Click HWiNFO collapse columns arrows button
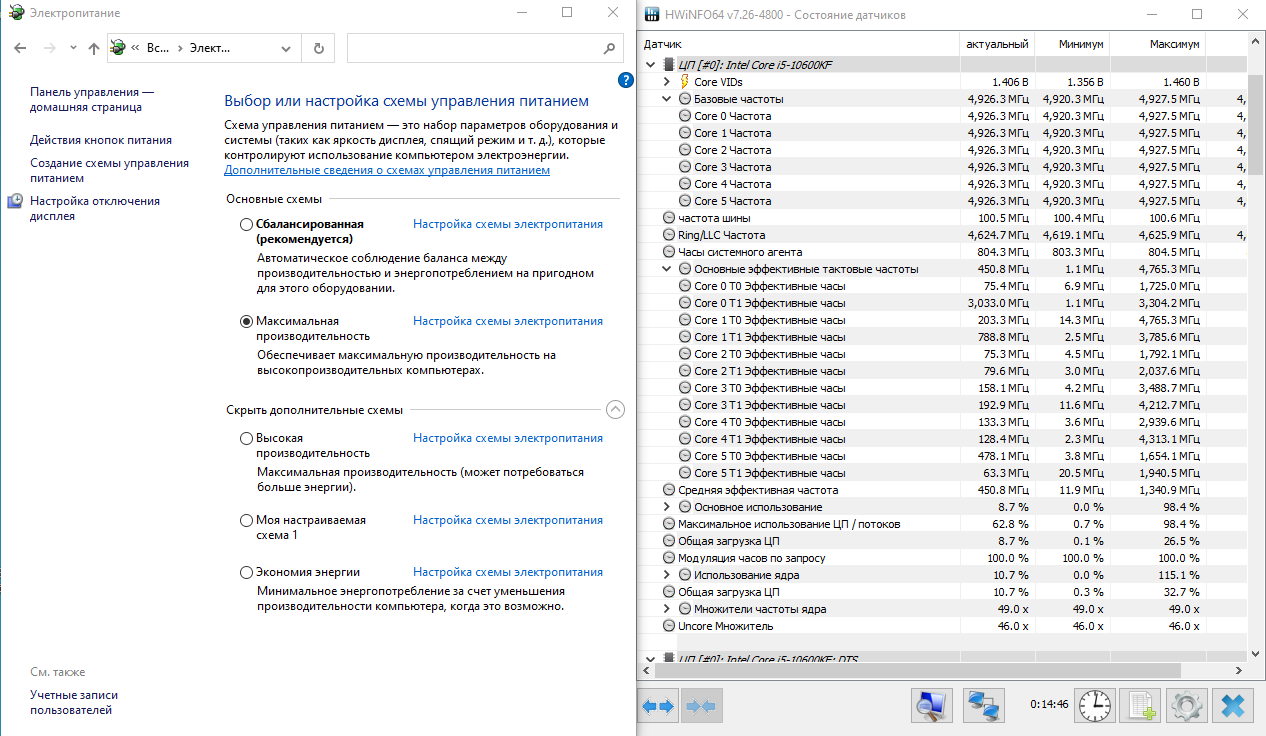The height and width of the screenshot is (736, 1266). point(702,706)
